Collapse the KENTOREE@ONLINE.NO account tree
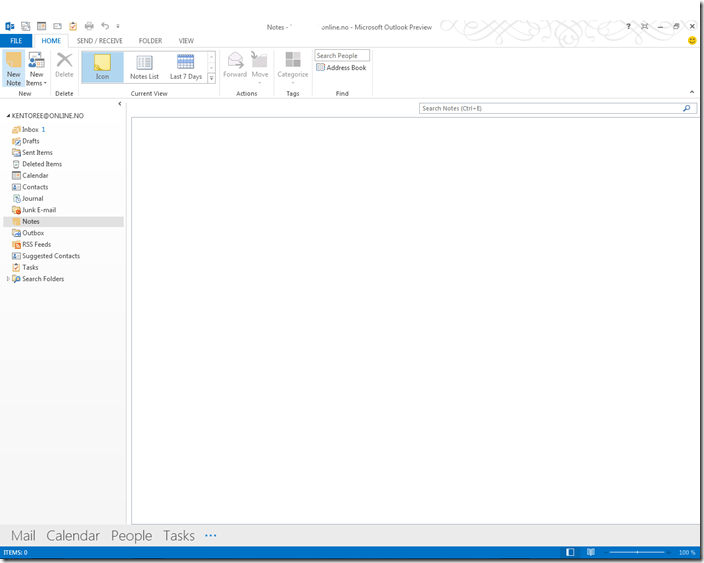704x563 pixels. coord(8,116)
